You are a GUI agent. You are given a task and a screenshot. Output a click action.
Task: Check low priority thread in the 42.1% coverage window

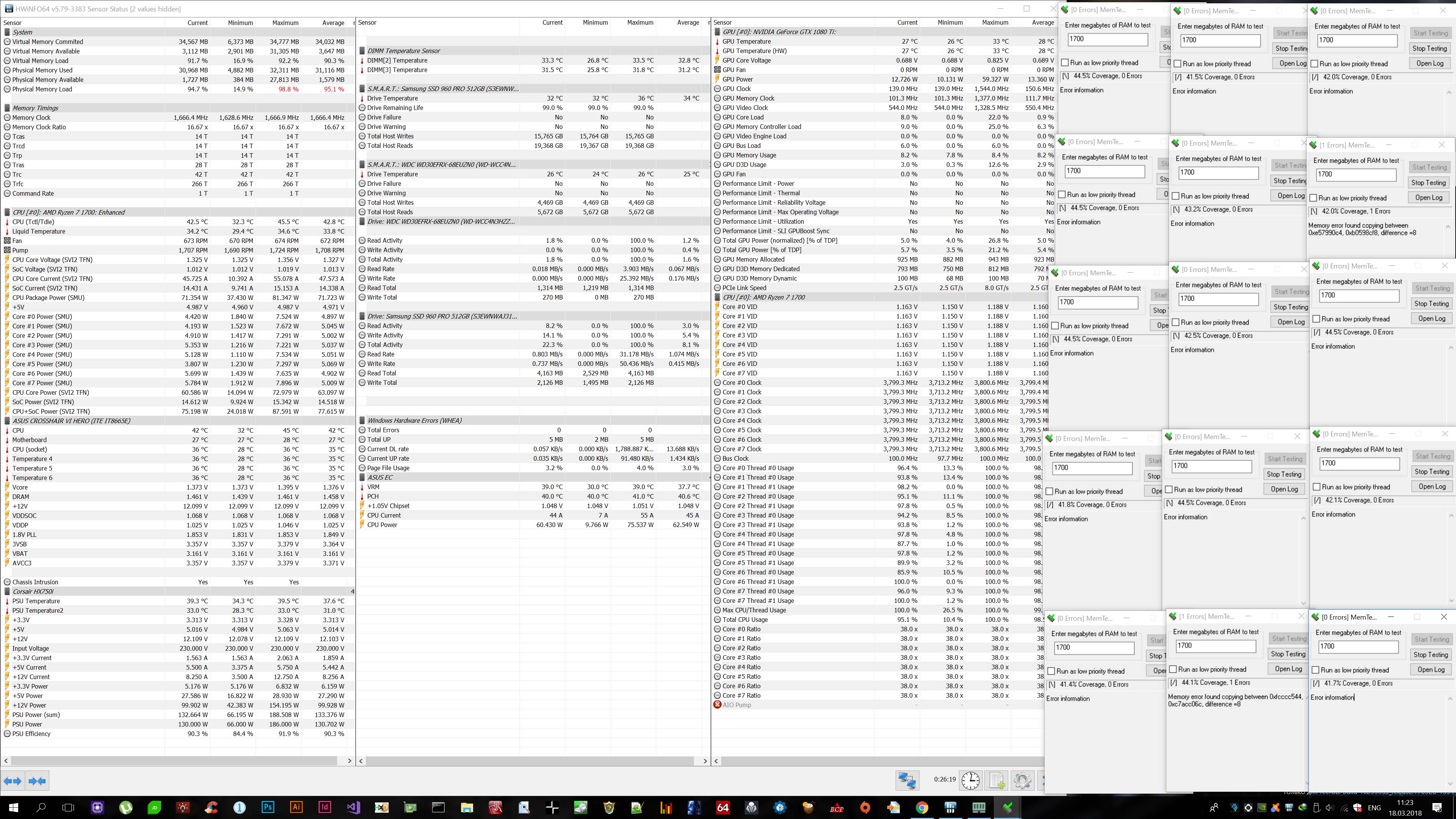[x=1316, y=486]
